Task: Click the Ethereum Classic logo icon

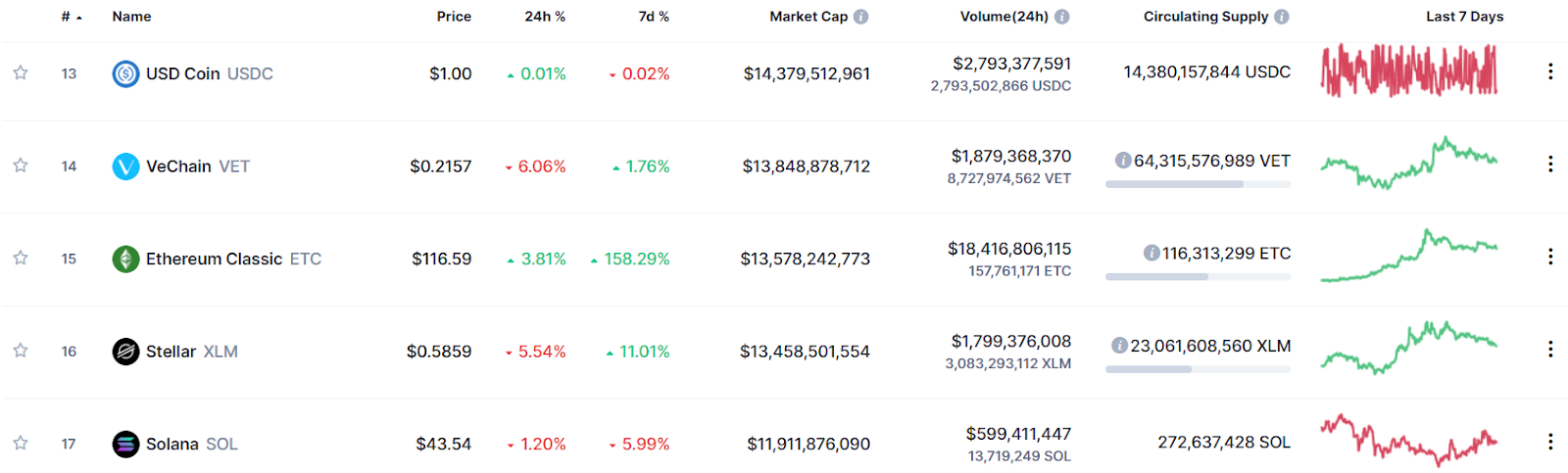Action: (x=125, y=259)
